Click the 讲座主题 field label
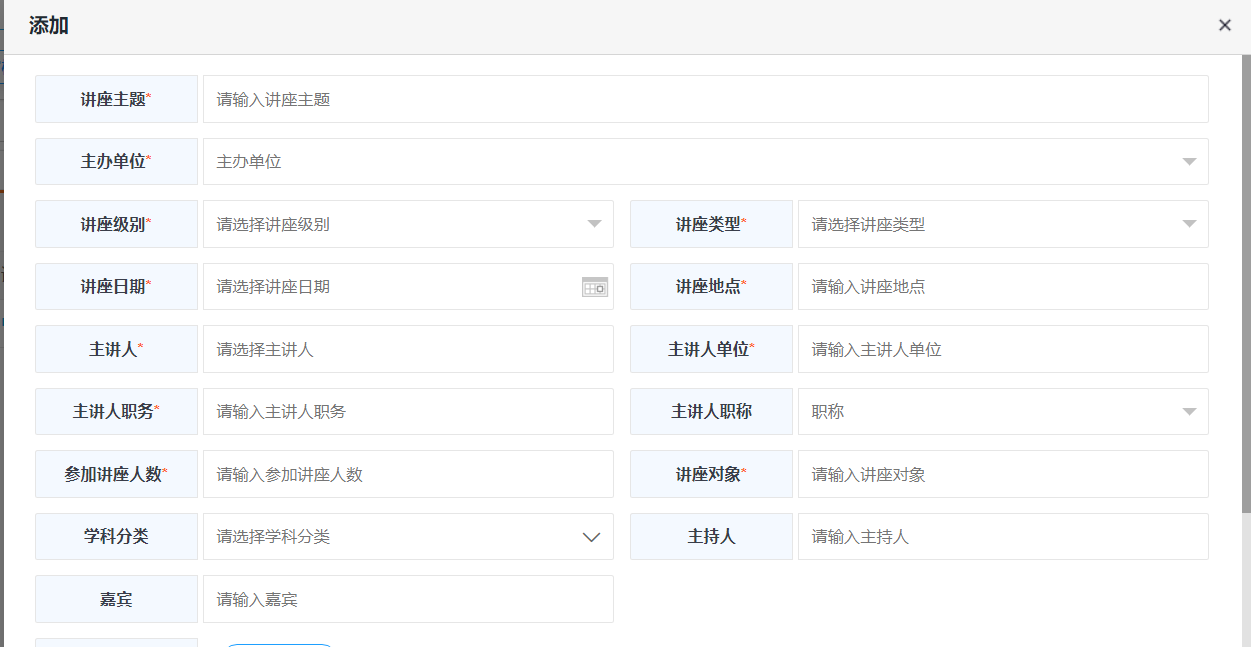 pyautogui.click(x=116, y=99)
